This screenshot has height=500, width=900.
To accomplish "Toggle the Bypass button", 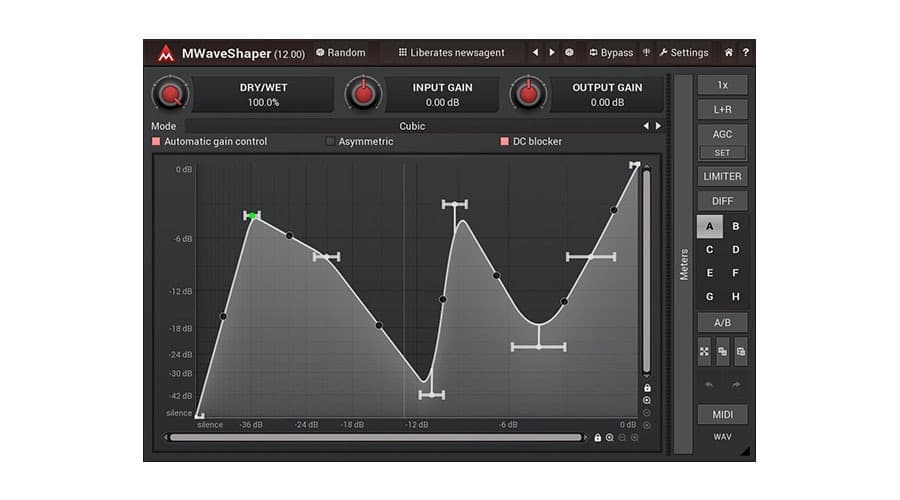I will coord(611,52).
